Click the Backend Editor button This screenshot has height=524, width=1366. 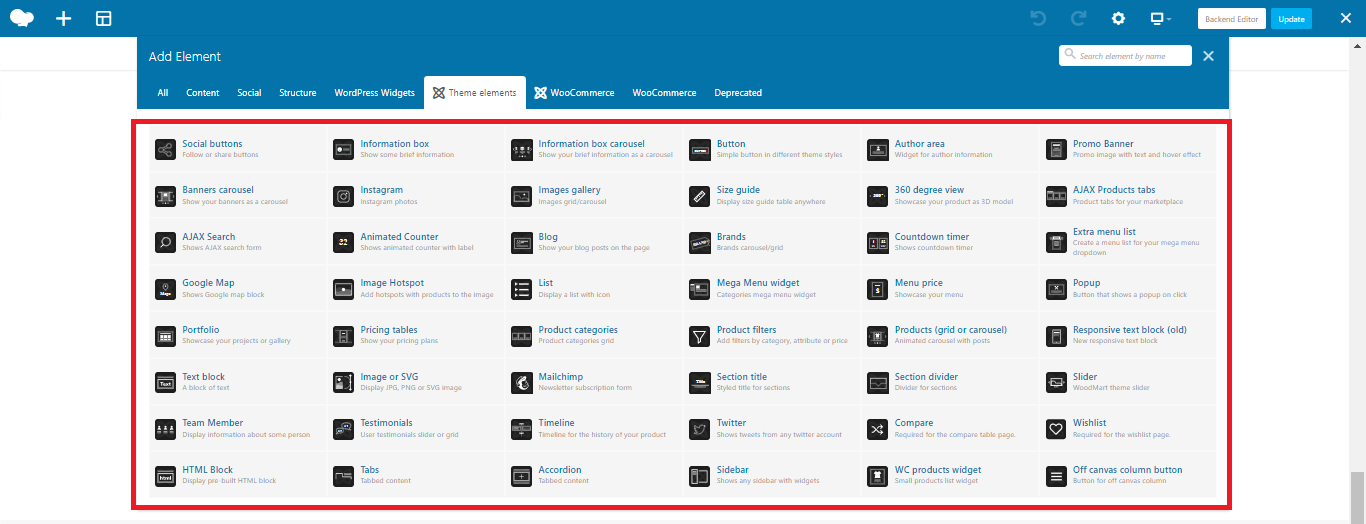coord(1232,19)
